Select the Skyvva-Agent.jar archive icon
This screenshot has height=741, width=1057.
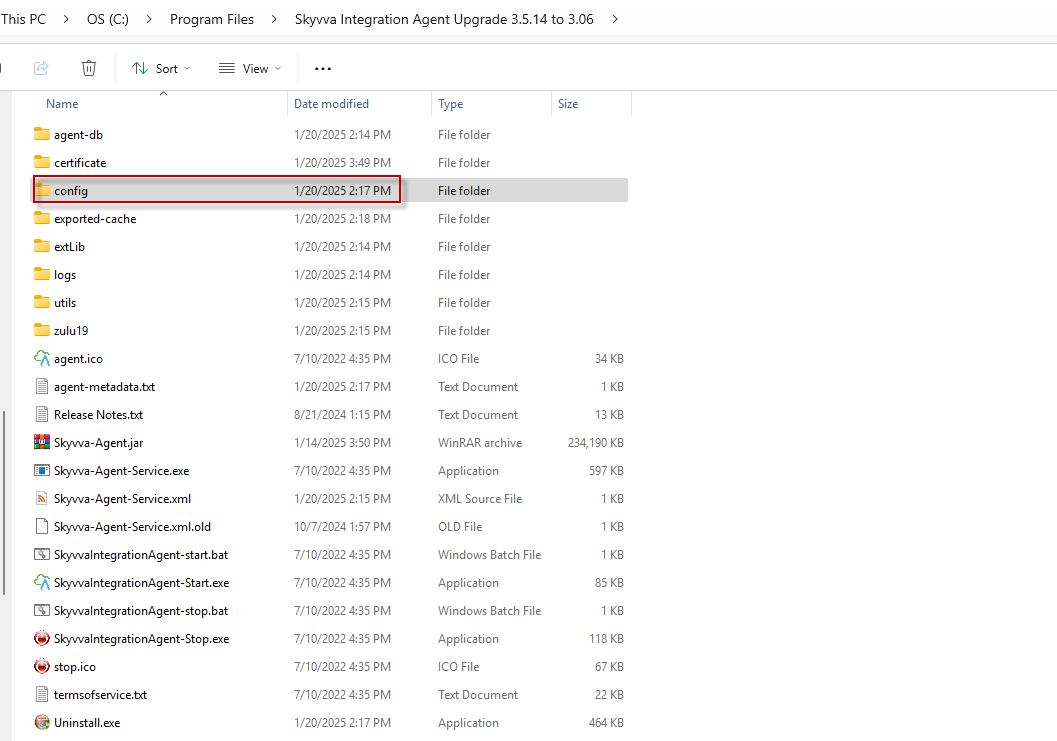click(x=42, y=443)
